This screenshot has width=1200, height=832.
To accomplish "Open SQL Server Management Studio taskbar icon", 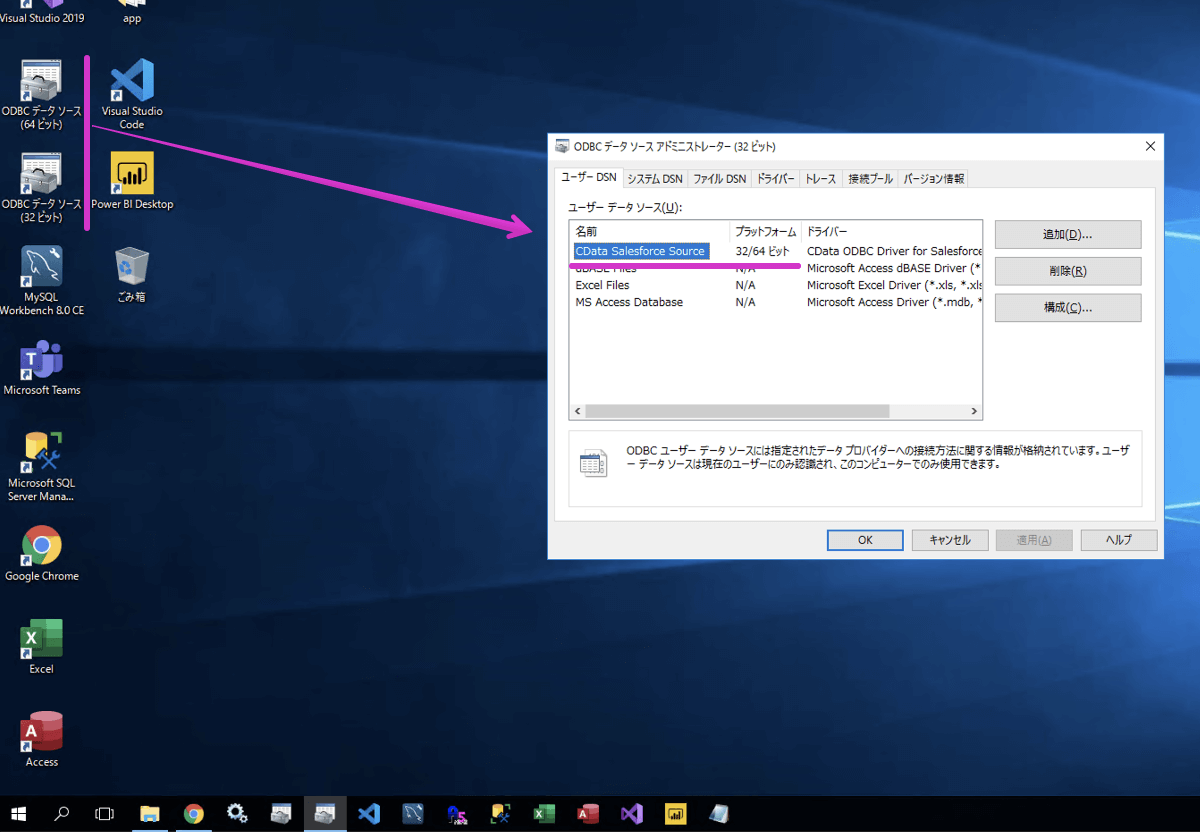I will click(500, 814).
